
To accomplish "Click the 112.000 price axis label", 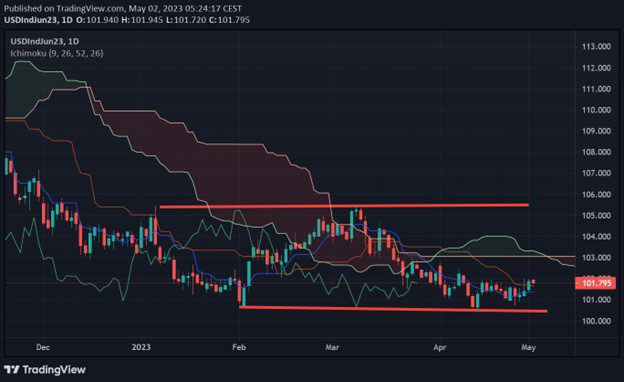I will [x=596, y=68].
